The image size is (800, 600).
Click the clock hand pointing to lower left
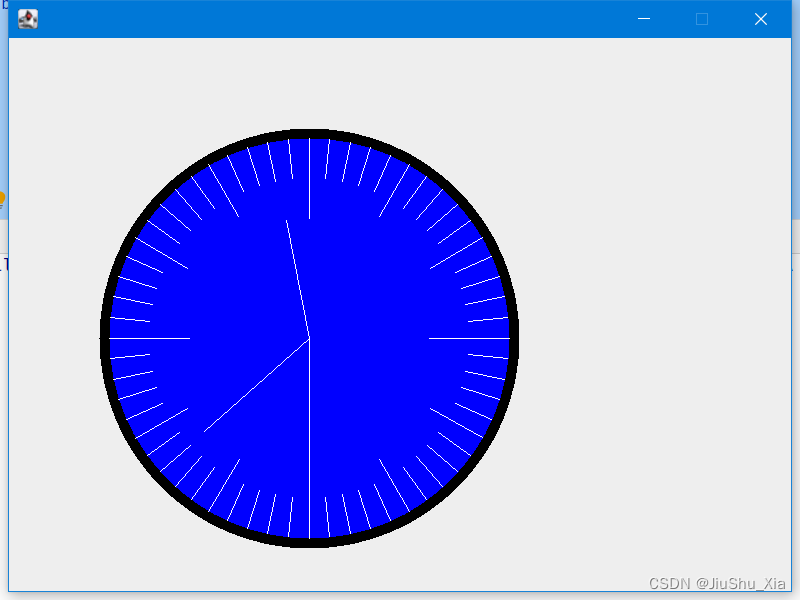257,385
